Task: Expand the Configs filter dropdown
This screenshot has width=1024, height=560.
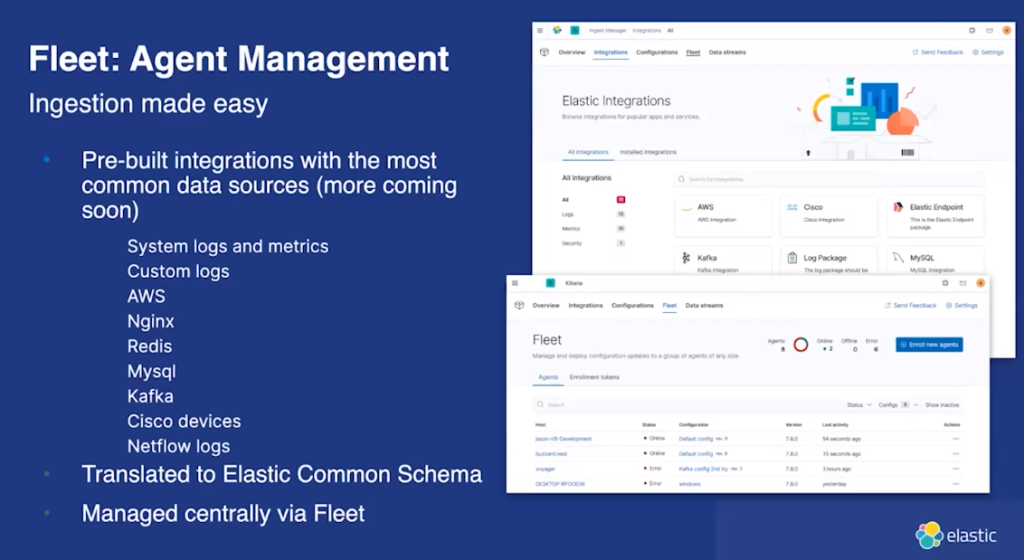Action: 898,405
